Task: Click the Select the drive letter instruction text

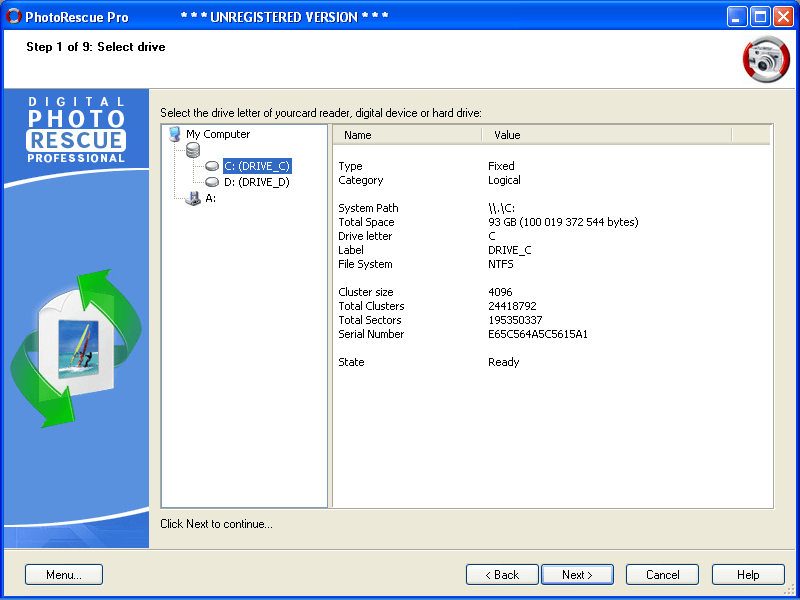Action: tap(321, 113)
